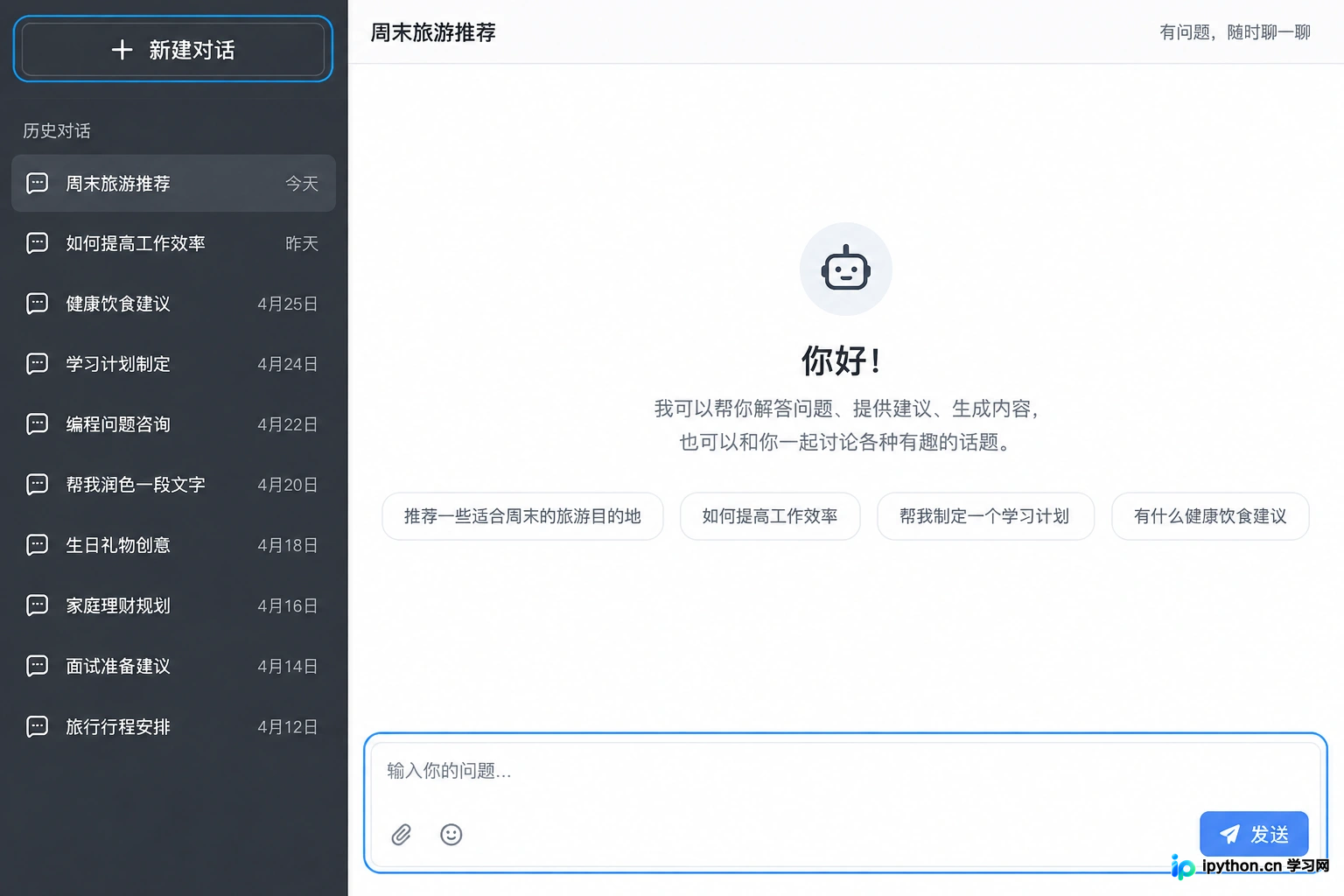Click the chat icon beside 旅行行程安排

(38, 726)
